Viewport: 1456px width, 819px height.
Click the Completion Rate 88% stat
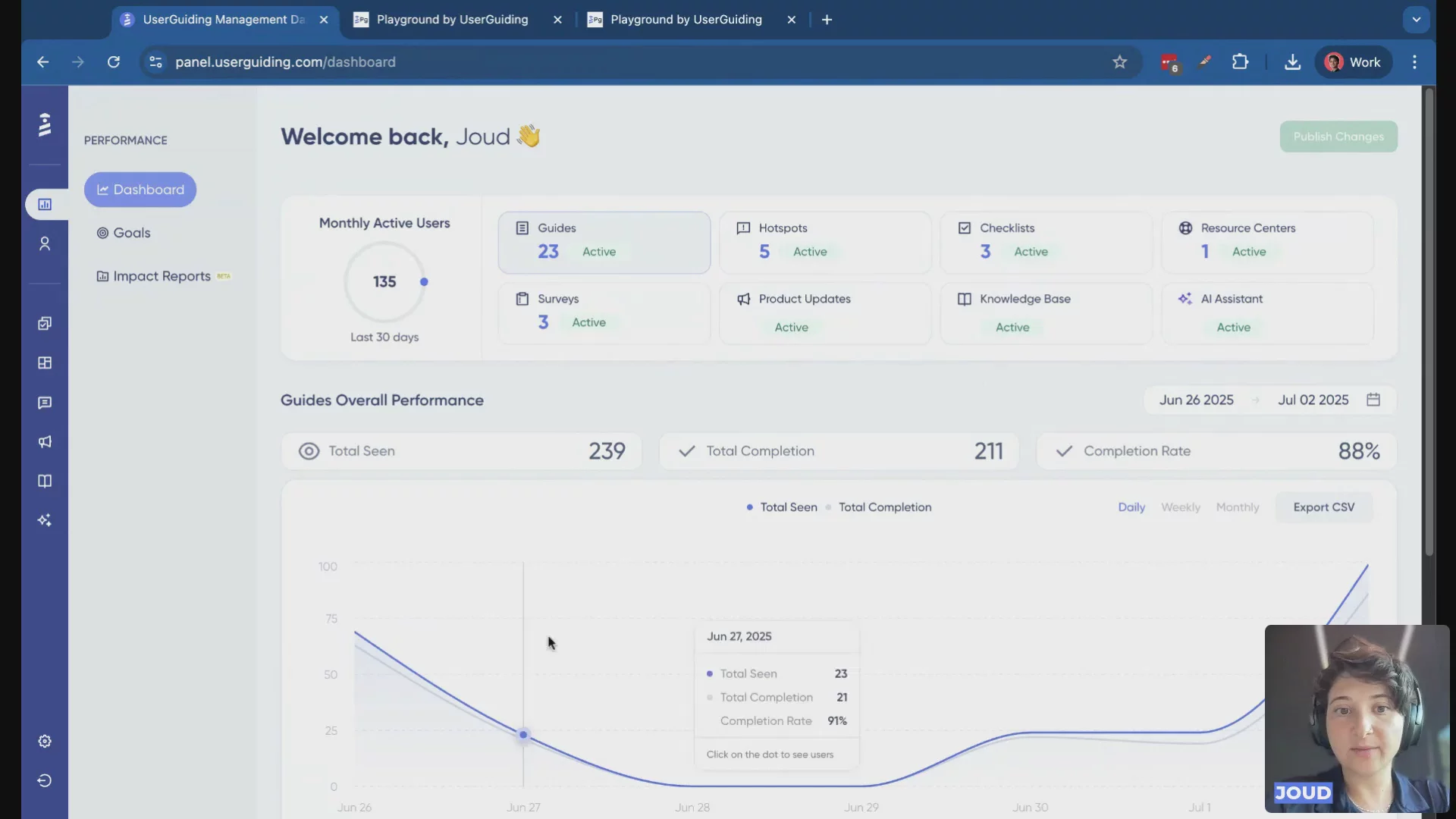(x=1216, y=451)
